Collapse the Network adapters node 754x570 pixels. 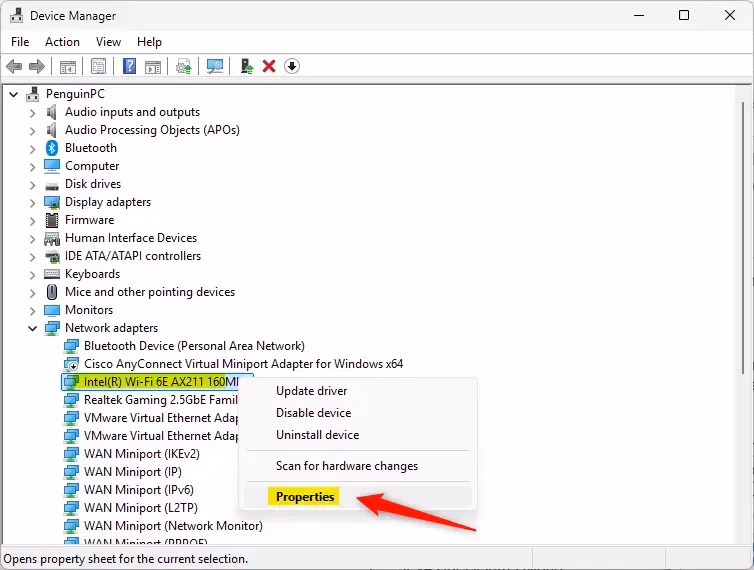pos(33,328)
